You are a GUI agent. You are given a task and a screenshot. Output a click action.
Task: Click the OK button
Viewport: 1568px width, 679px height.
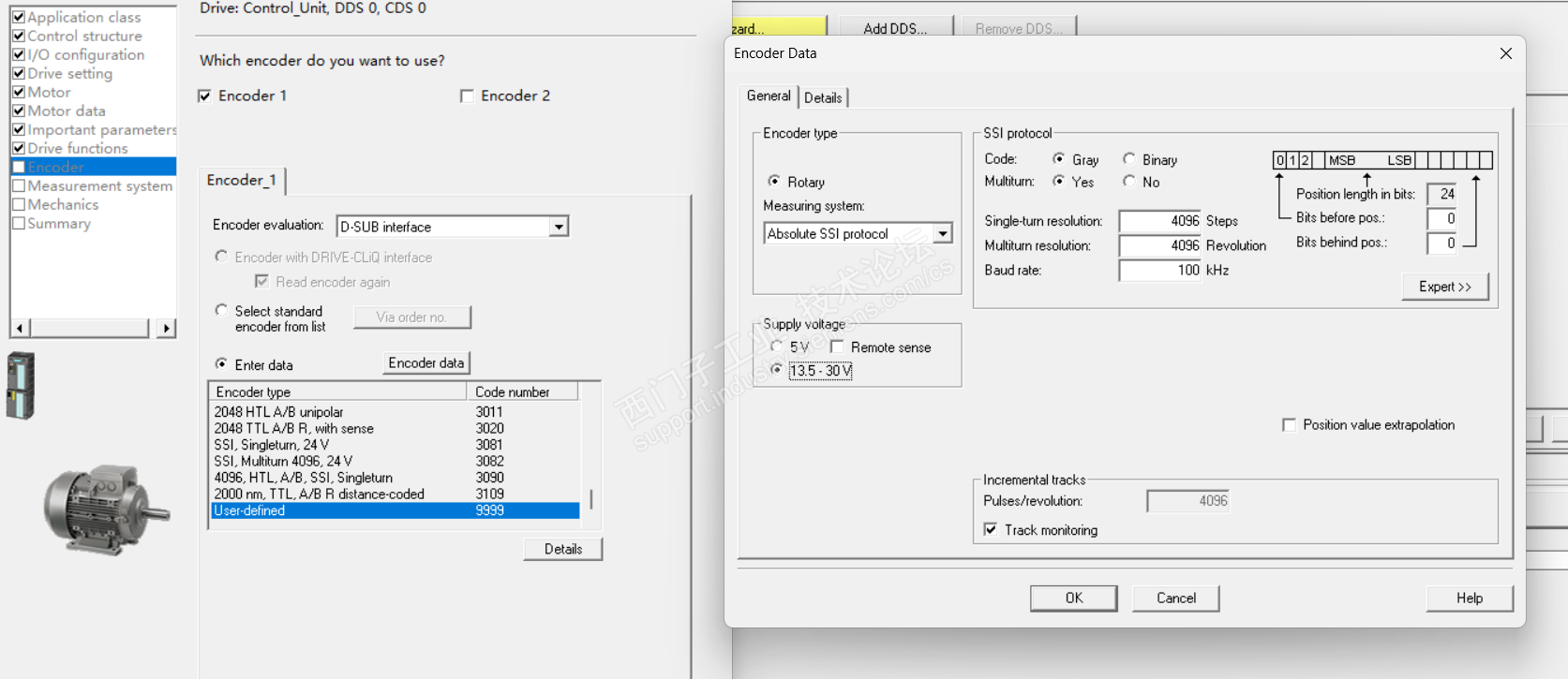pyautogui.click(x=1073, y=598)
